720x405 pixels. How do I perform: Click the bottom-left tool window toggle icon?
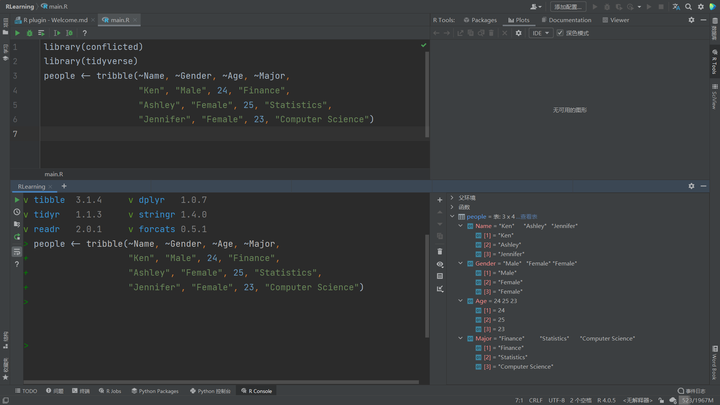tap(6, 400)
